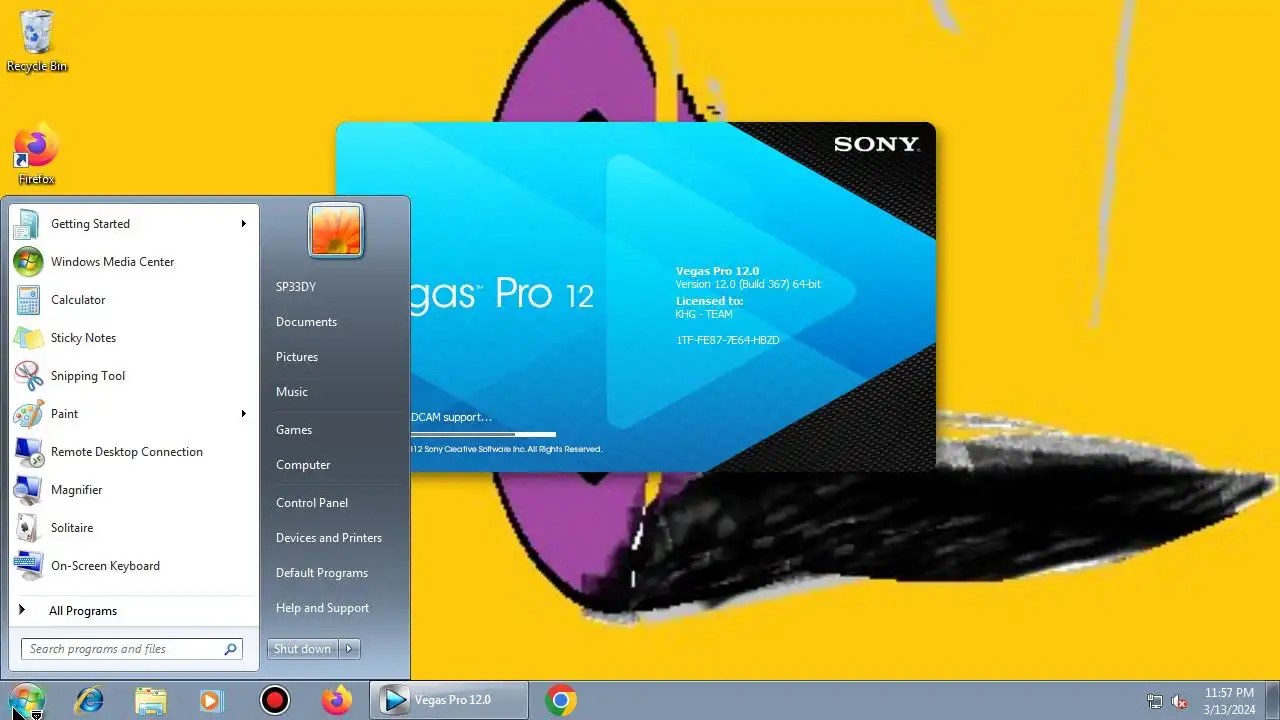Open Firefox from the taskbar
Screen dimensions: 1280x720
(336, 700)
